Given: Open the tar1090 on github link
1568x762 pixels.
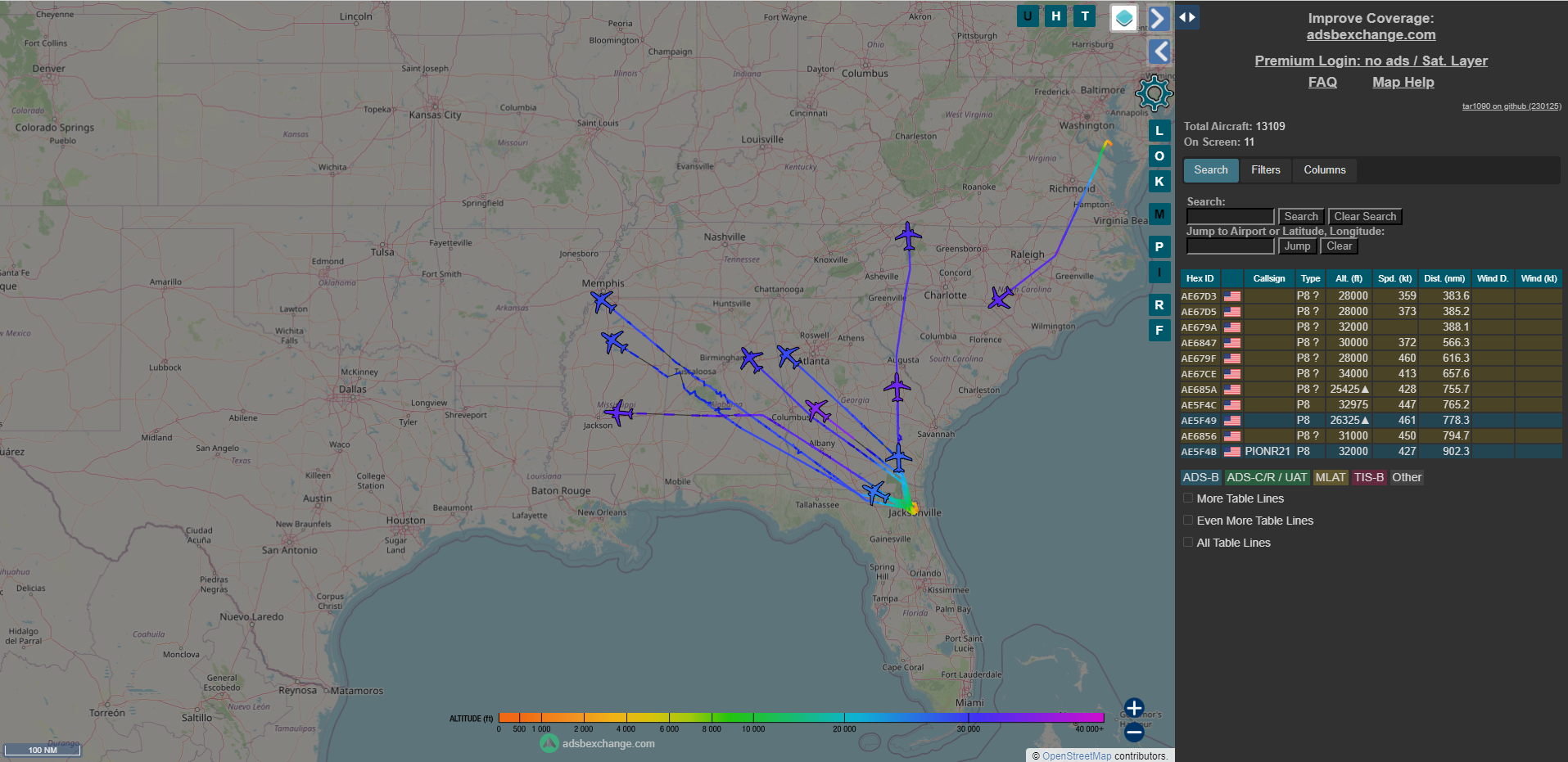Looking at the screenshot, I should 1512,106.
